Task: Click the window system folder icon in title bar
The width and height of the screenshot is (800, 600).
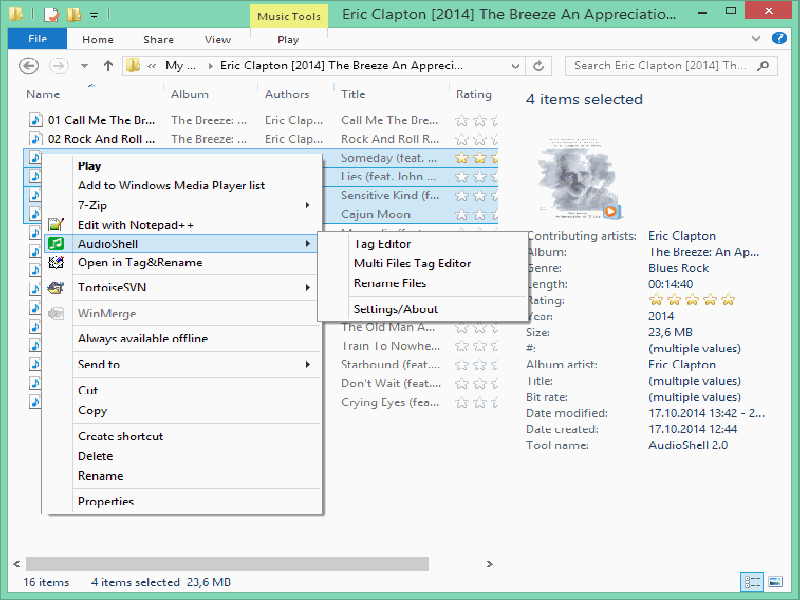Action: 16,14
